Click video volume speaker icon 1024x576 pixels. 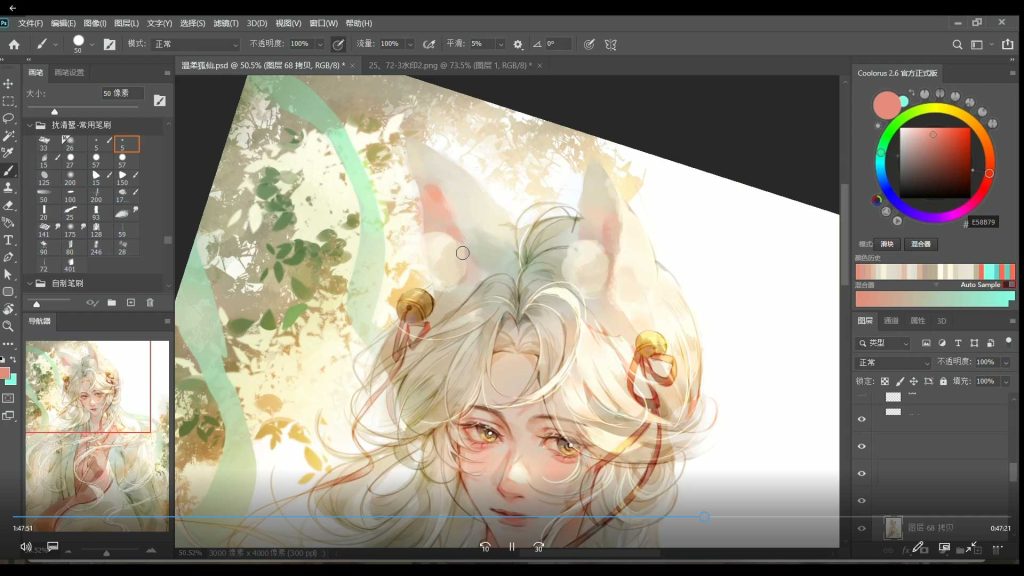tap(25, 547)
